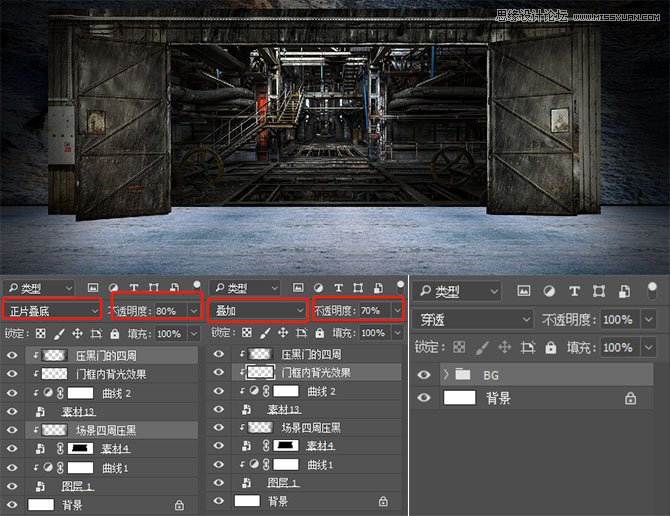Click smart object filter icon in right panel
Image resolution: width=670 pixels, height=516 pixels.
(x=622, y=291)
